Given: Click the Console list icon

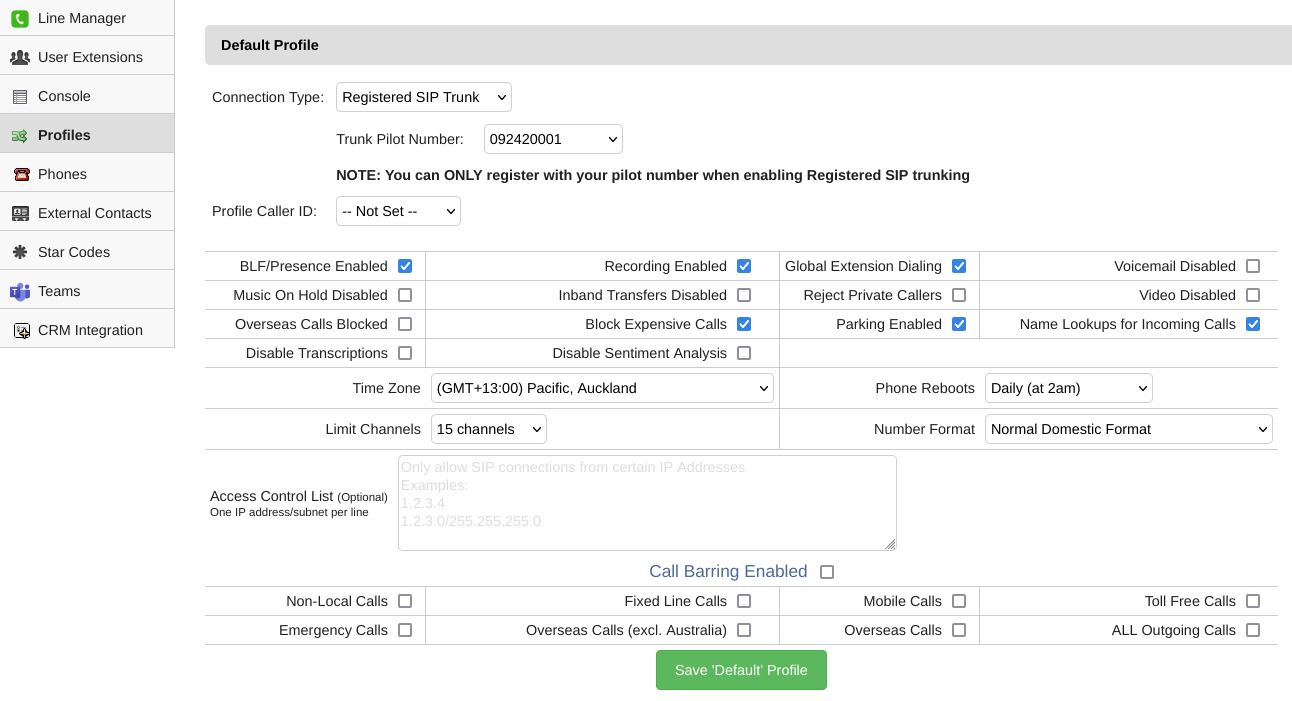Looking at the screenshot, I should pos(20,96).
